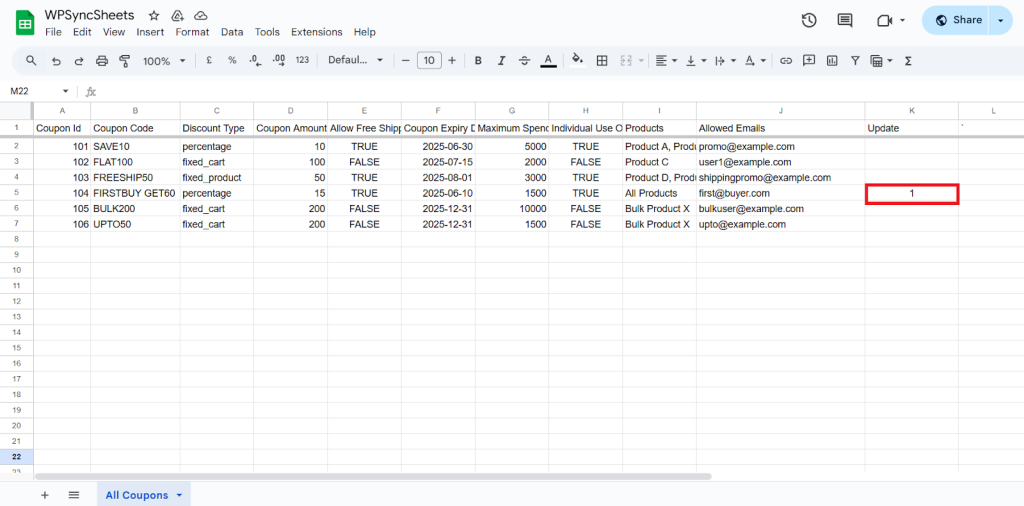Viewport: 1024px width, 506px height.
Task: Create a filter
Action: [x=855, y=61]
